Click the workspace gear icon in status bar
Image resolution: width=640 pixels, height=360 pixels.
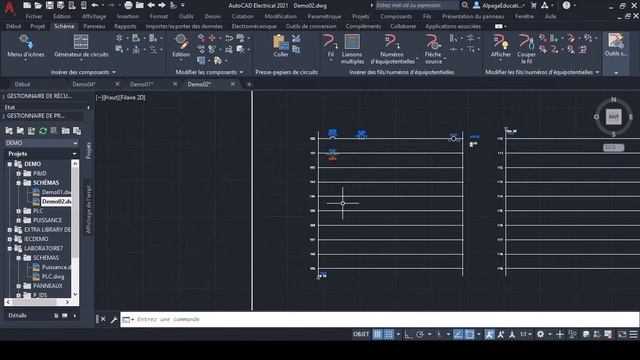[x=540, y=334]
